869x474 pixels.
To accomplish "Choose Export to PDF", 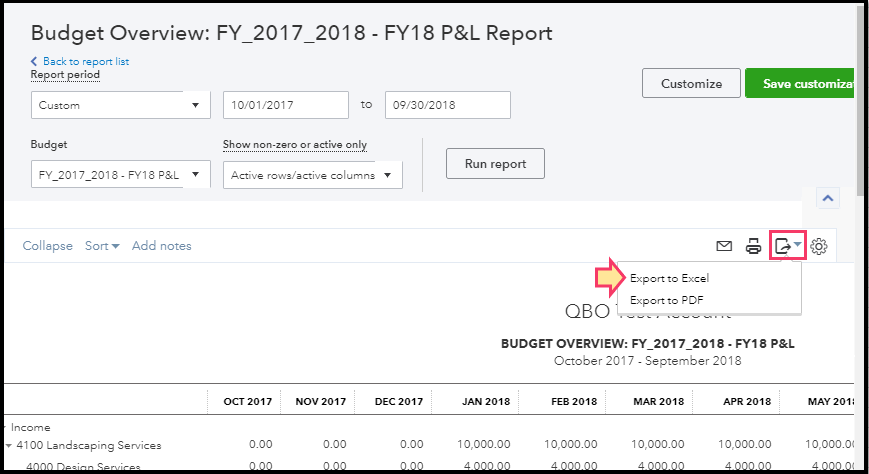I will click(667, 300).
